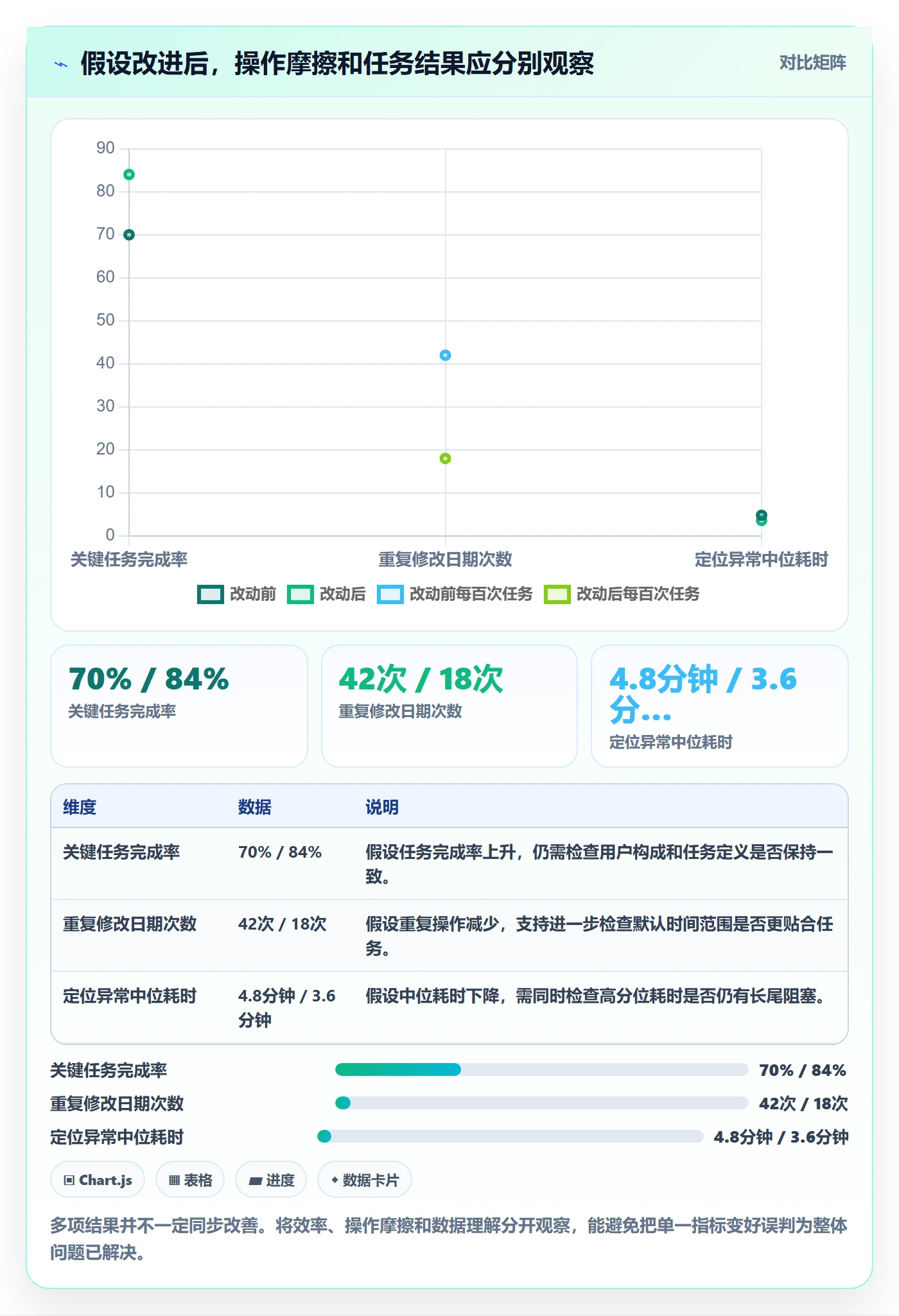Click the 84 data point on the chart
Screen dimensions: 899x1316
coord(129,175)
